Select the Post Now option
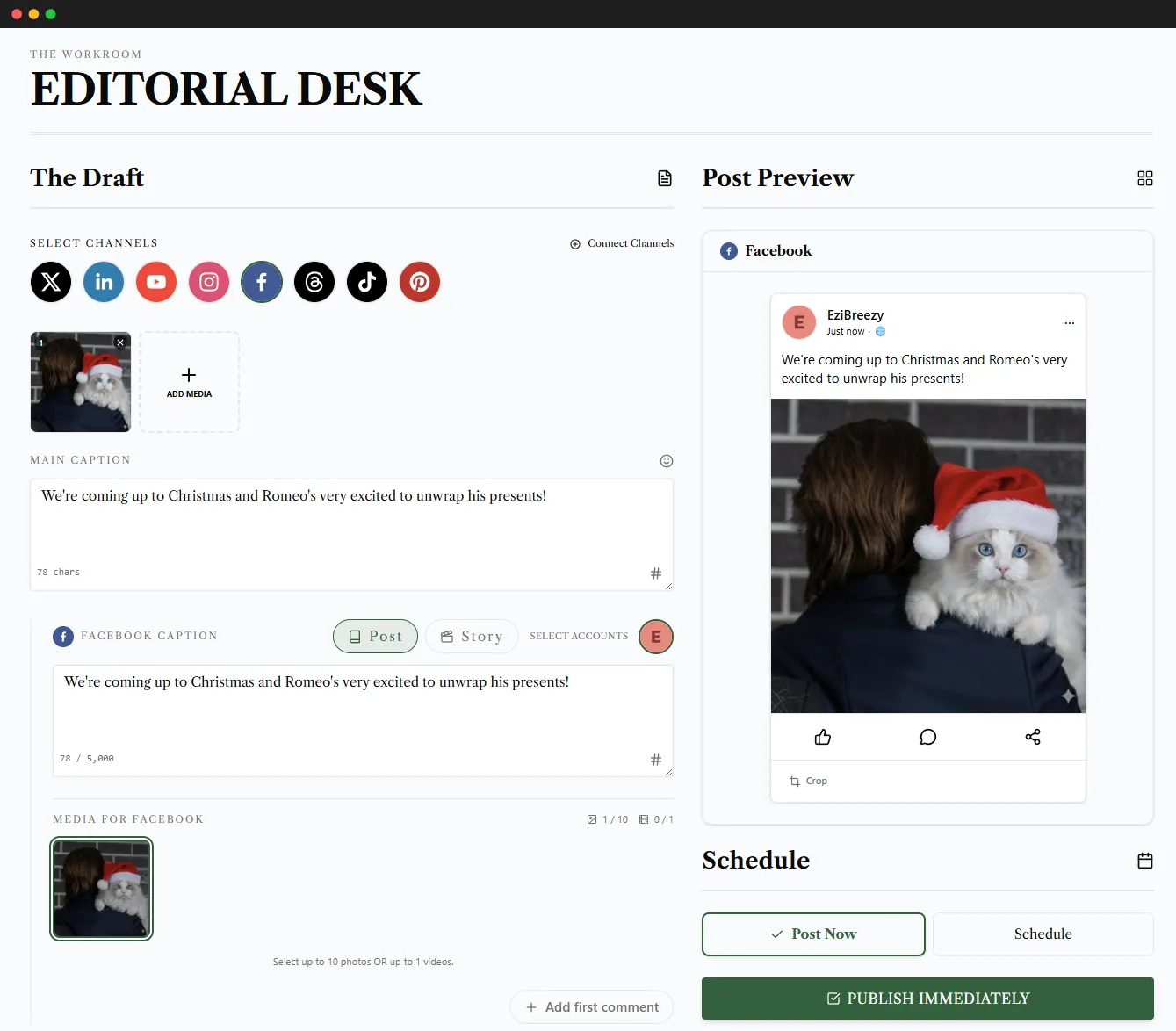1176x1031 pixels. coord(812,934)
